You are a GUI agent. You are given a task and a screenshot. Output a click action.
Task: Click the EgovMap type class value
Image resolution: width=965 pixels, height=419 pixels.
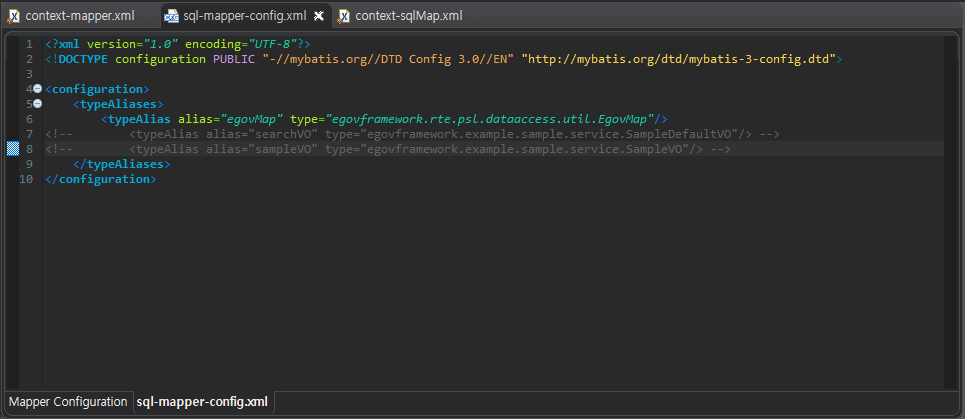pyautogui.click(x=492, y=119)
